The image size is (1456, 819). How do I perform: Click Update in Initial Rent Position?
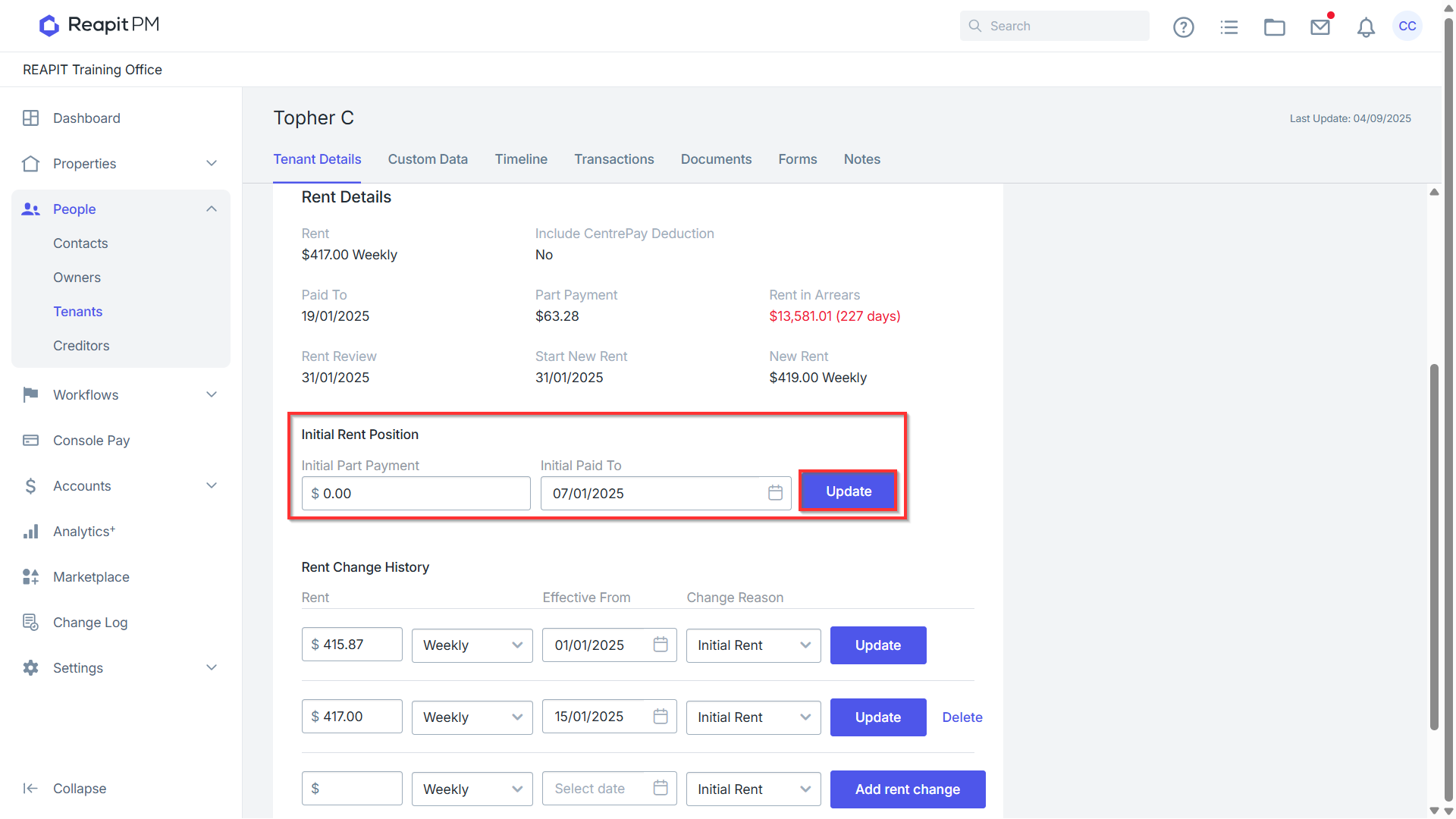pyautogui.click(x=849, y=491)
